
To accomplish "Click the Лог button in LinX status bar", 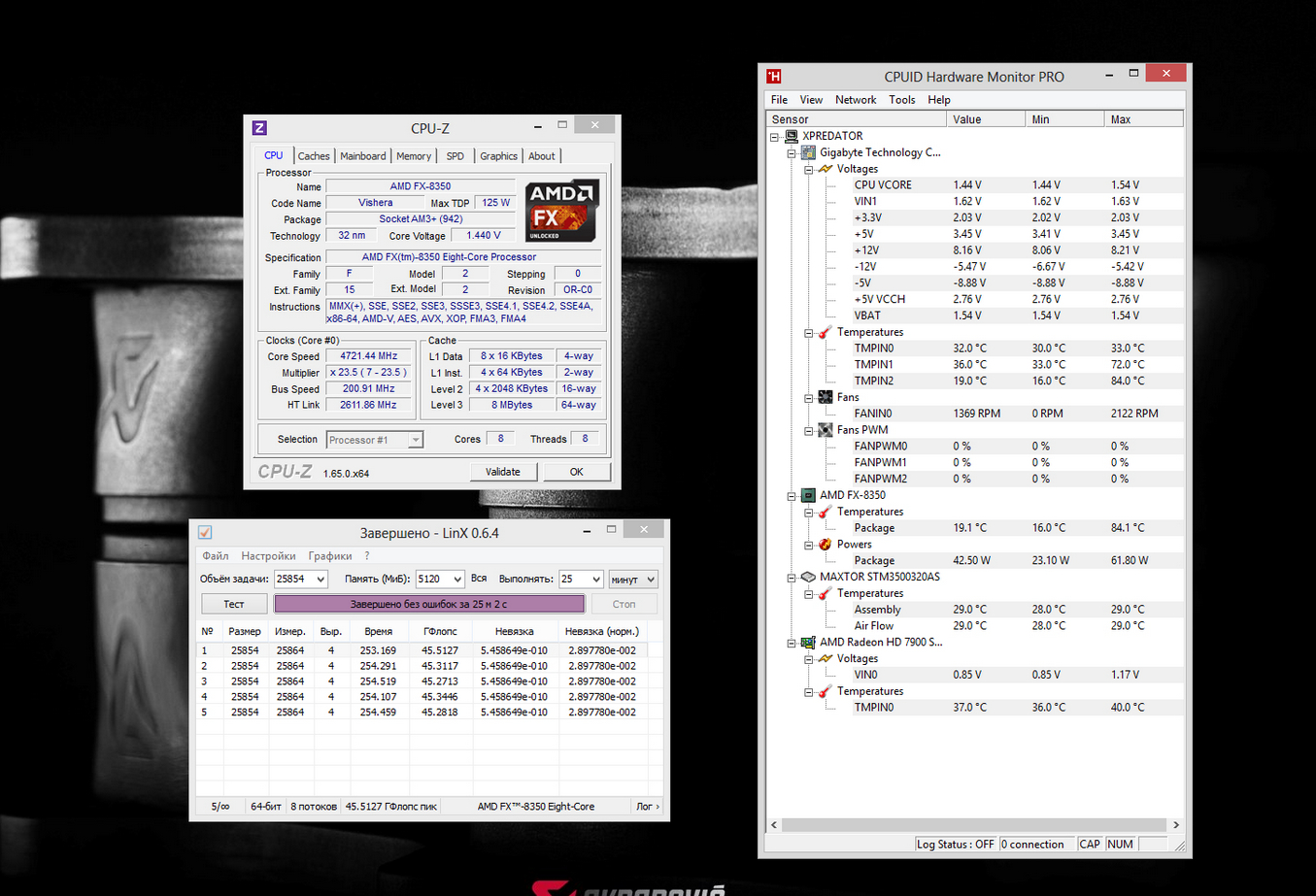I will coord(648,807).
